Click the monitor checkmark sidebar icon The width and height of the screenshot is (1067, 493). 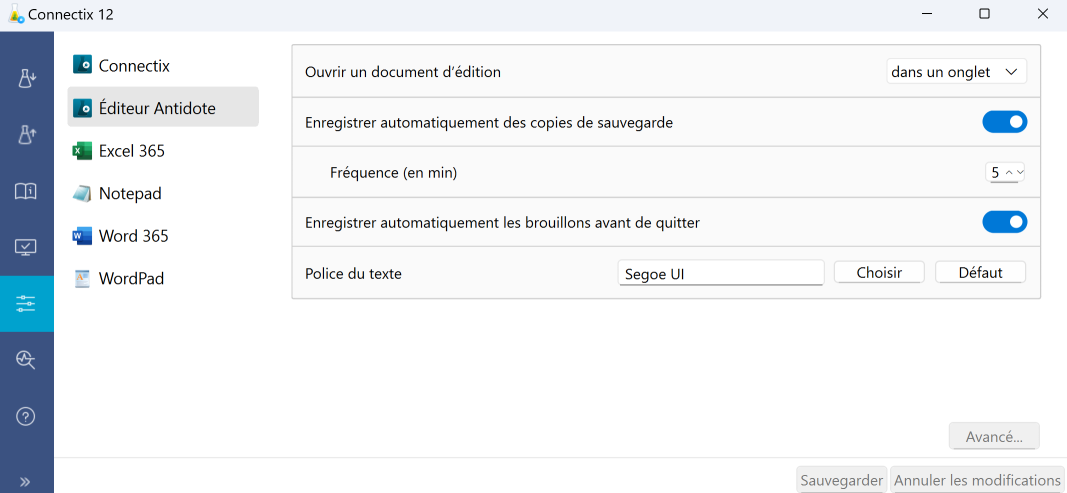coord(26,247)
